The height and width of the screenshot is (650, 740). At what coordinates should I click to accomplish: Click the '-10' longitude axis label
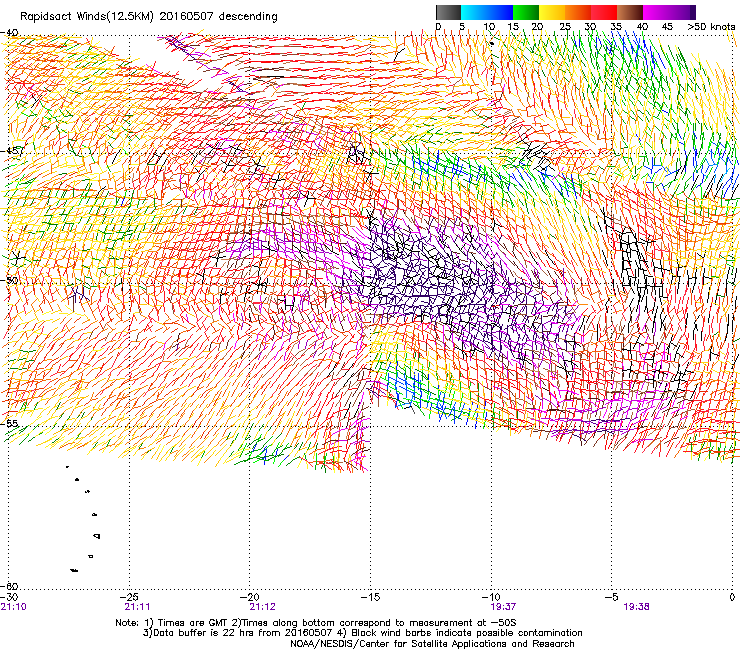point(492,597)
